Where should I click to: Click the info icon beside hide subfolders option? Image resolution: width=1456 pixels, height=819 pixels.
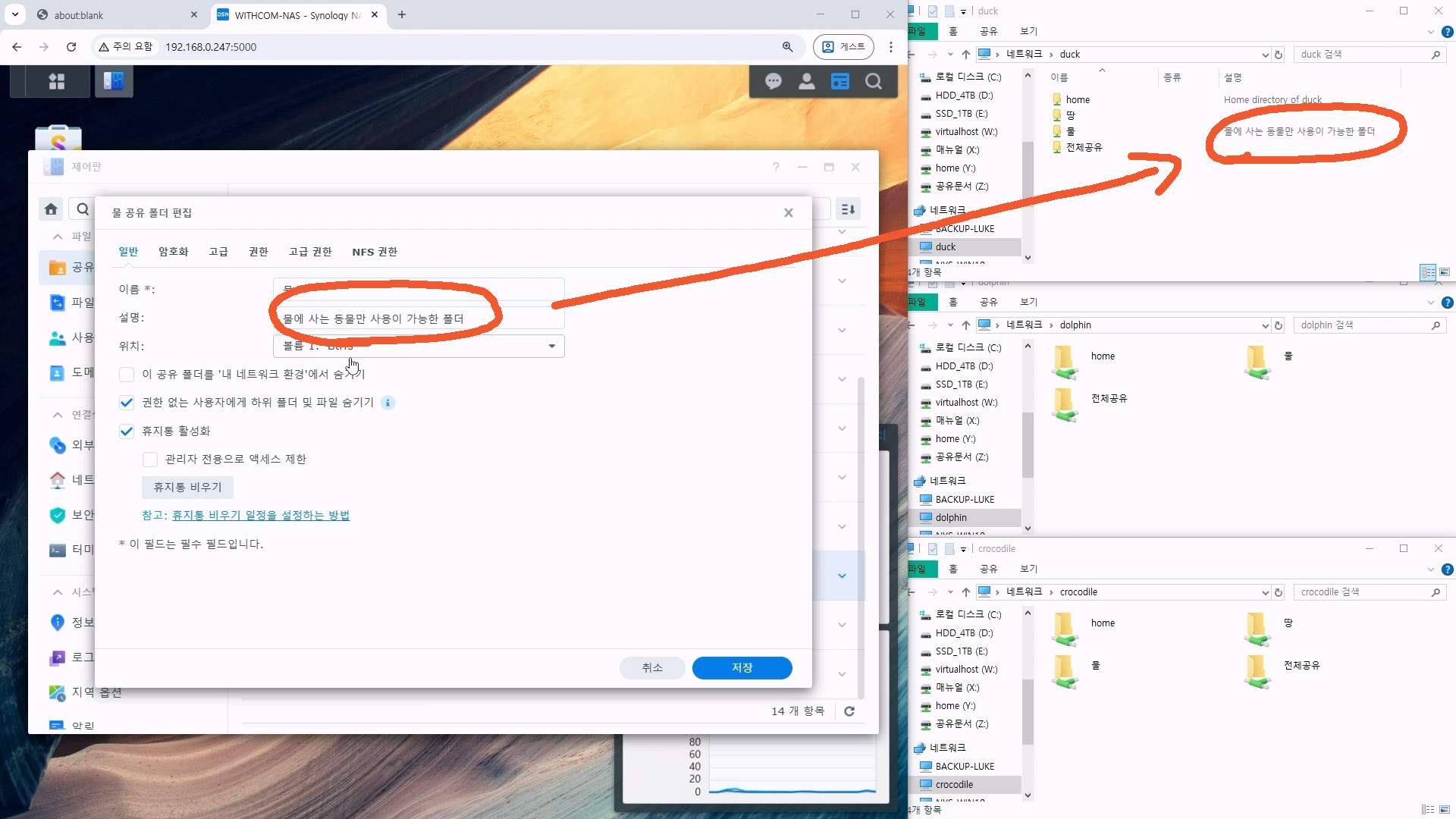click(388, 403)
